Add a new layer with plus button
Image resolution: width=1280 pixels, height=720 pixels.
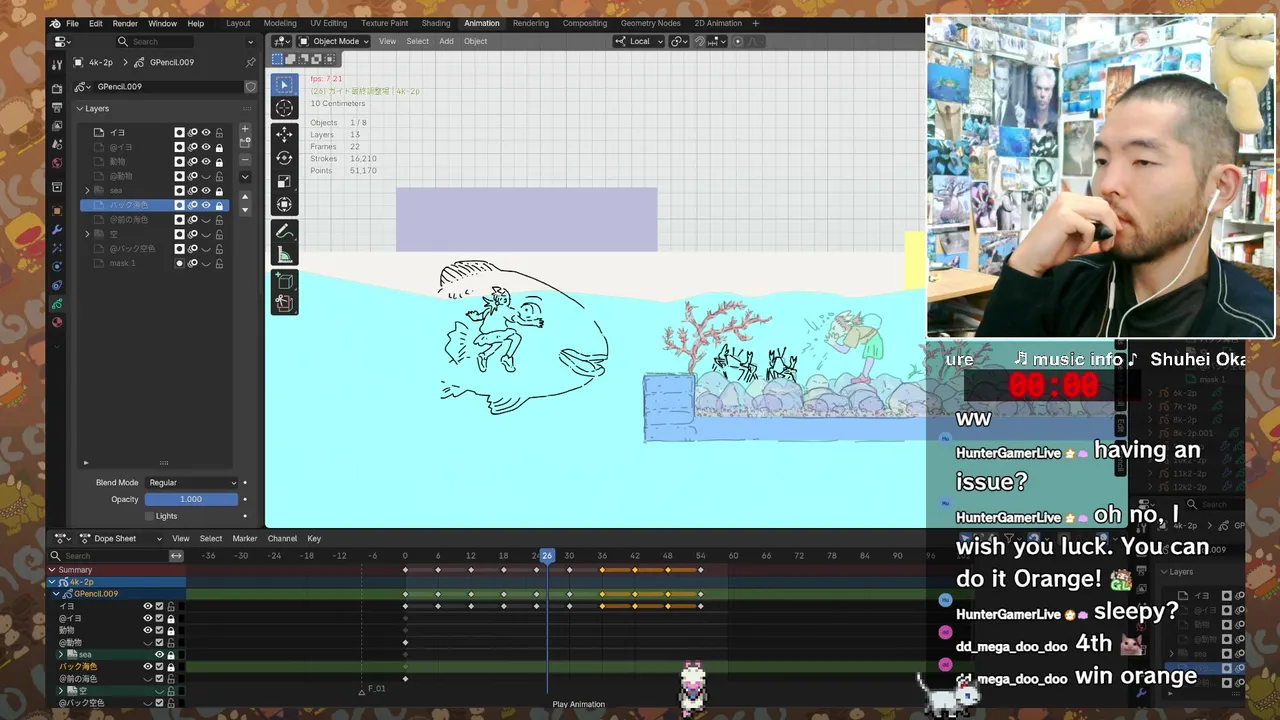[x=245, y=129]
